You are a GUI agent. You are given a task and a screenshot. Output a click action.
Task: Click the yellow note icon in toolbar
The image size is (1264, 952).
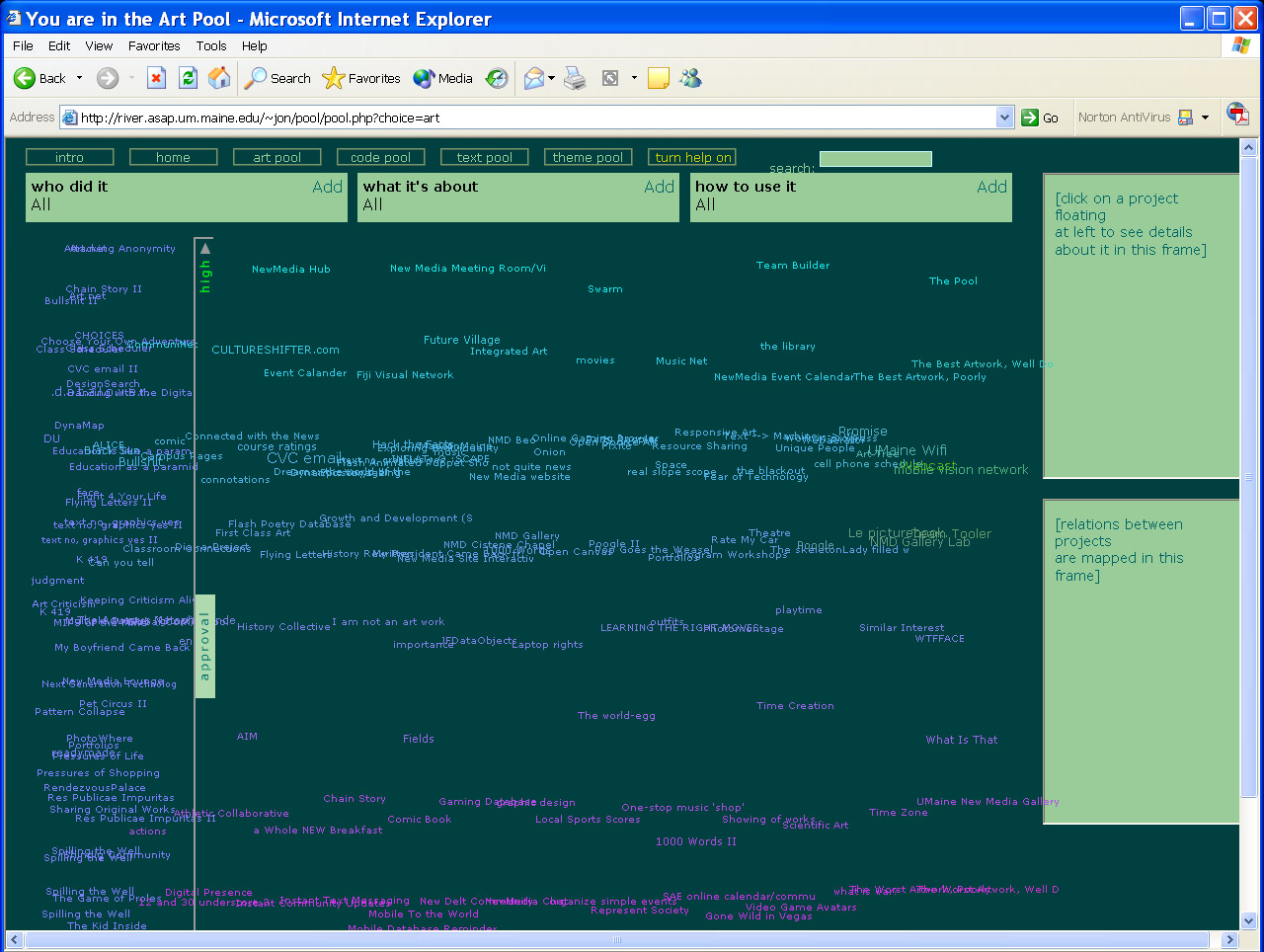click(x=659, y=78)
